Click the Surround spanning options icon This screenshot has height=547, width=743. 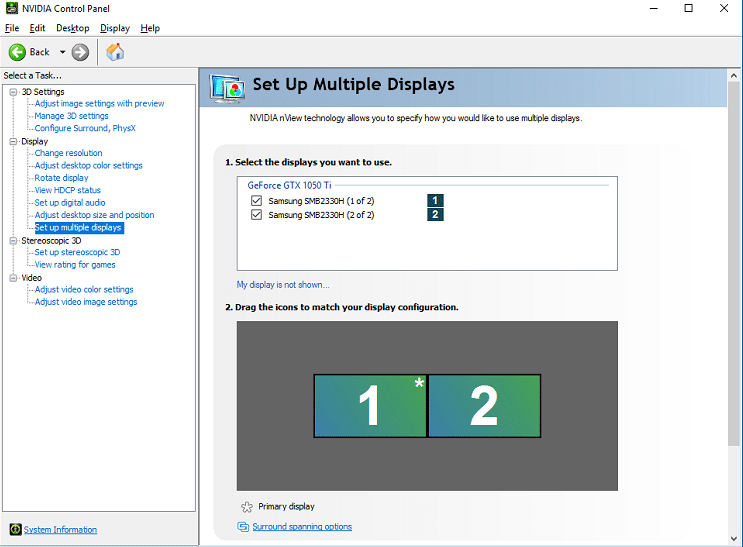pyautogui.click(x=243, y=527)
